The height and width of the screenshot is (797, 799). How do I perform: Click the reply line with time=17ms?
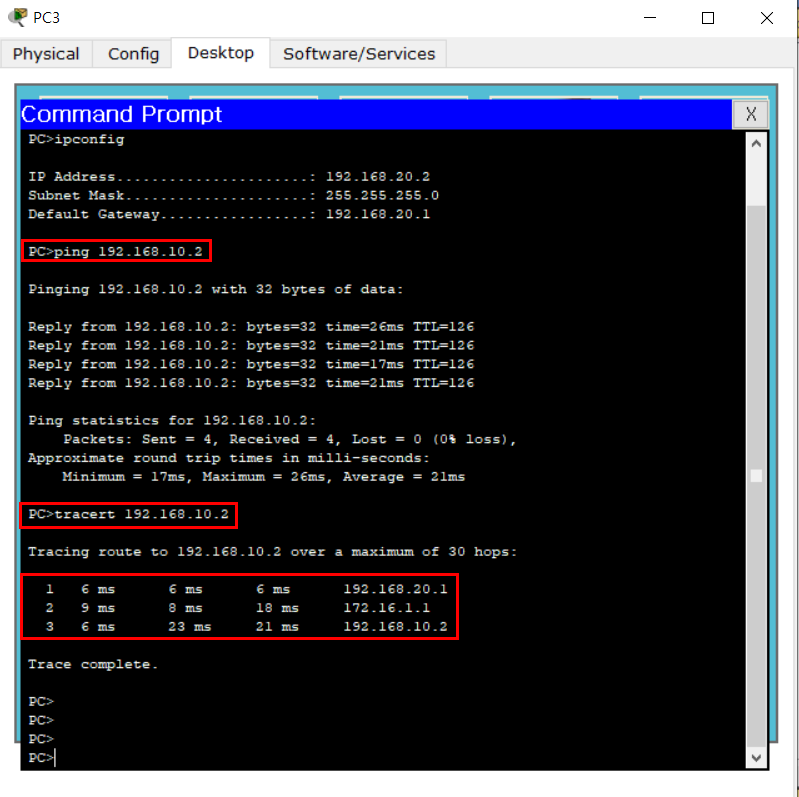(251, 364)
